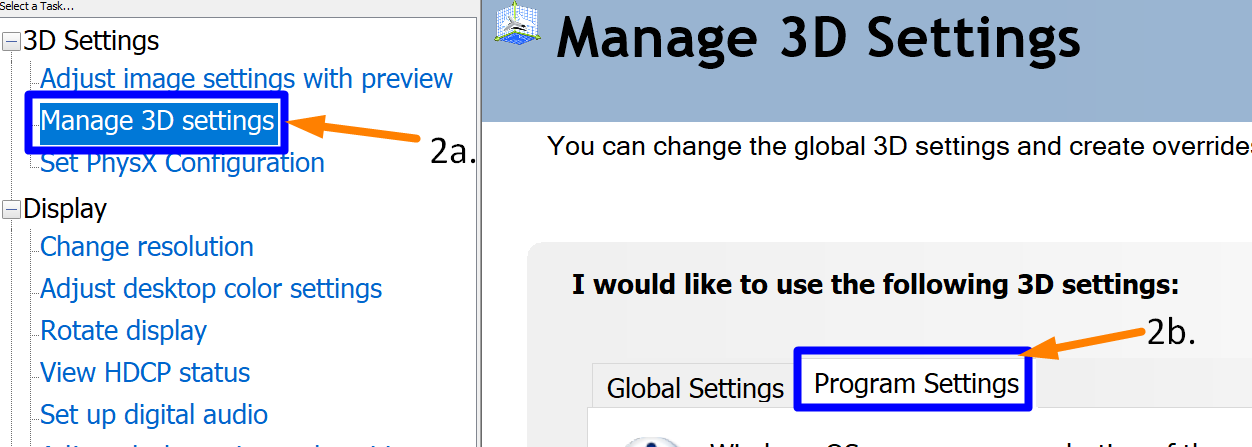Click the 3D Settings category label

[91, 41]
